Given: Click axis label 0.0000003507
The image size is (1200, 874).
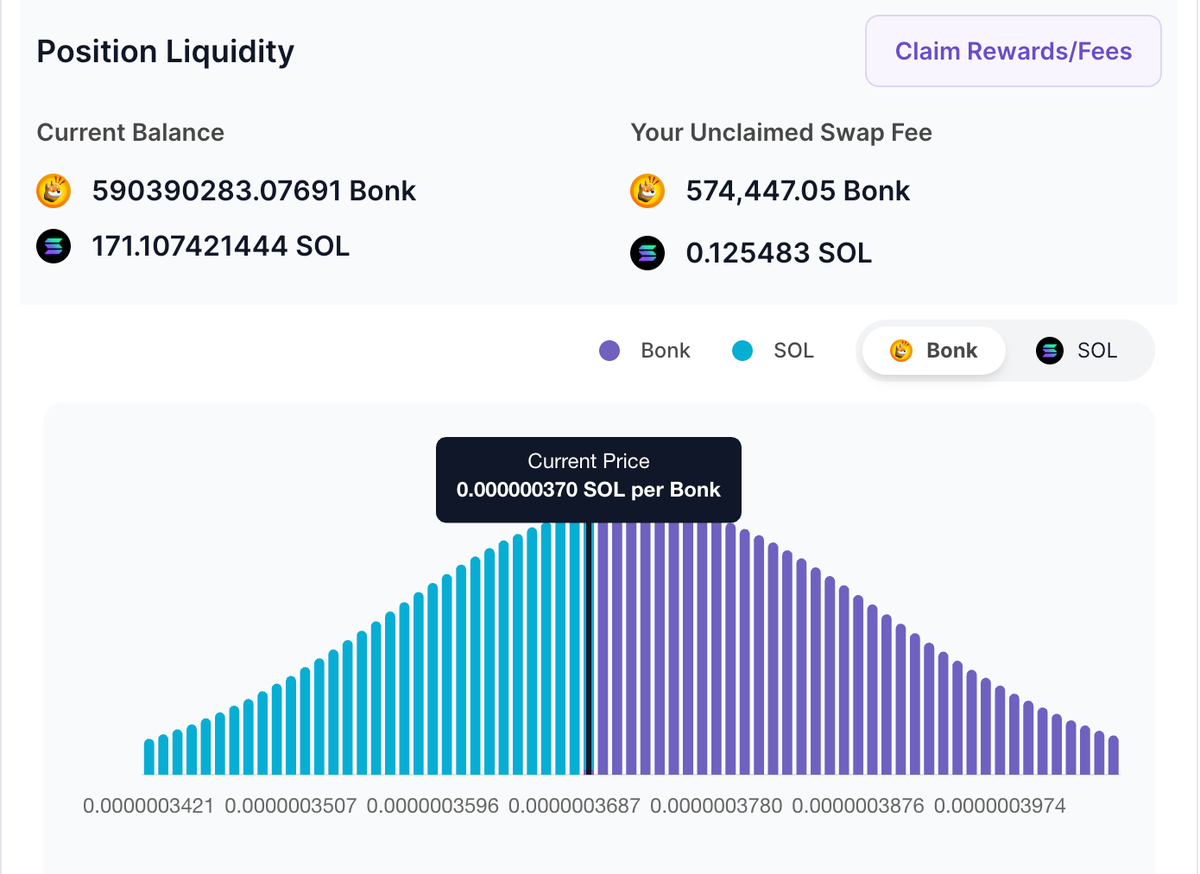Looking at the screenshot, I should 291,806.
